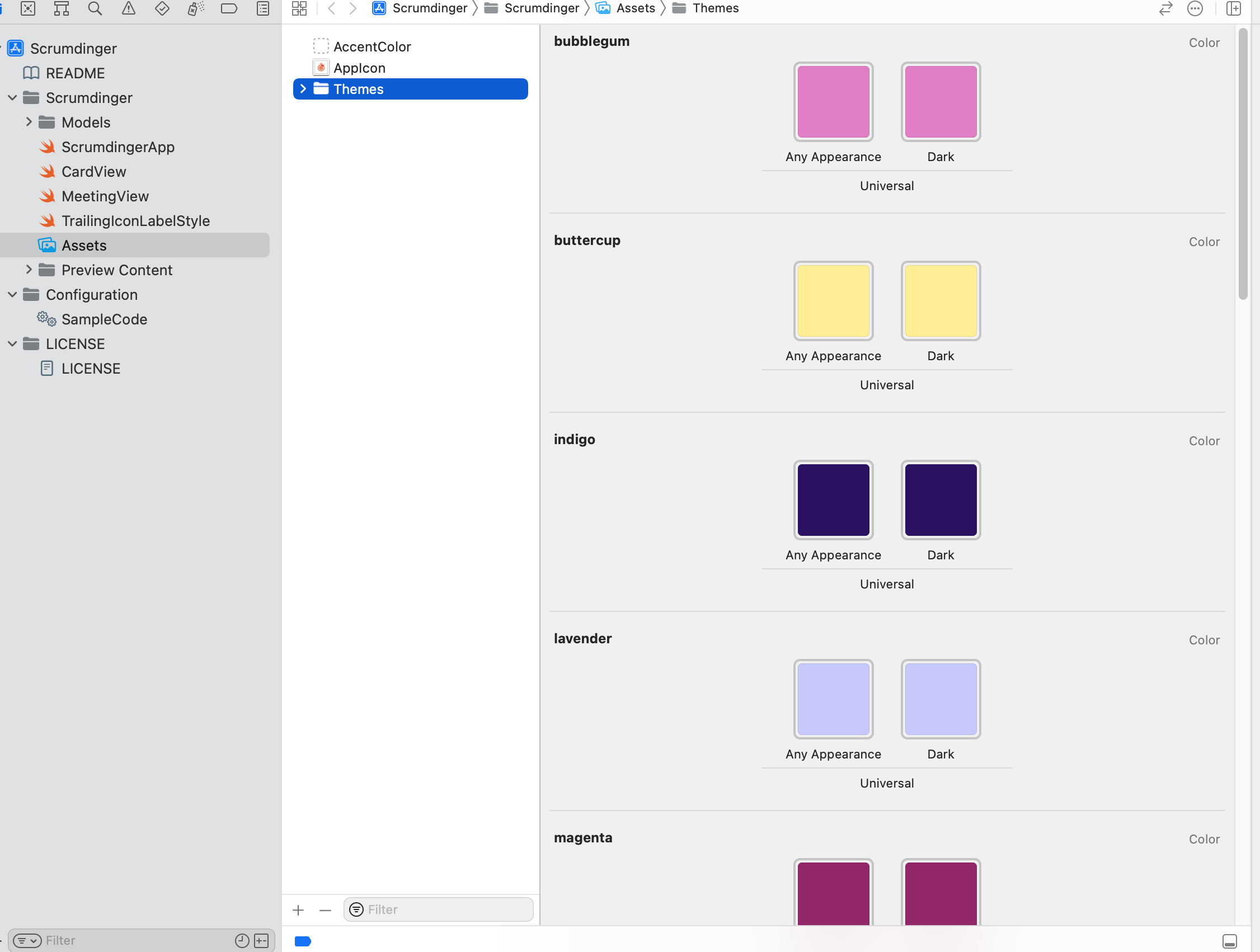Expand the Models folder
This screenshot has width=1260, height=952.
coord(29,122)
